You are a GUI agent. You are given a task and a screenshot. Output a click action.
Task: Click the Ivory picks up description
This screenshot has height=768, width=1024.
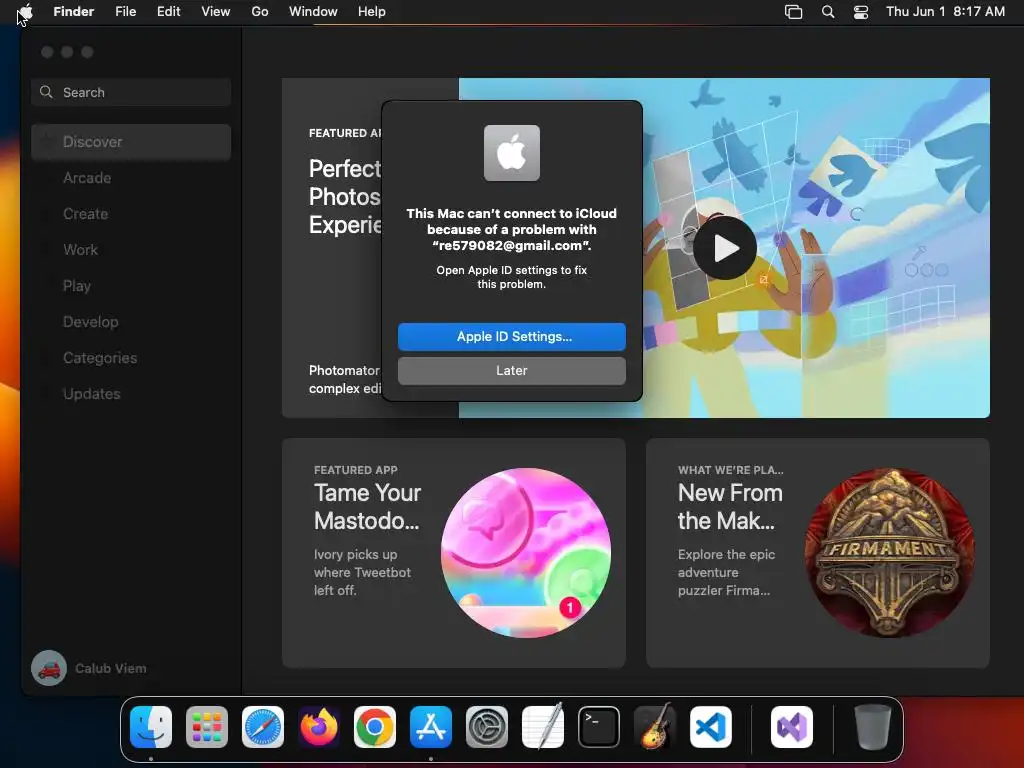pyautogui.click(x=362, y=572)
